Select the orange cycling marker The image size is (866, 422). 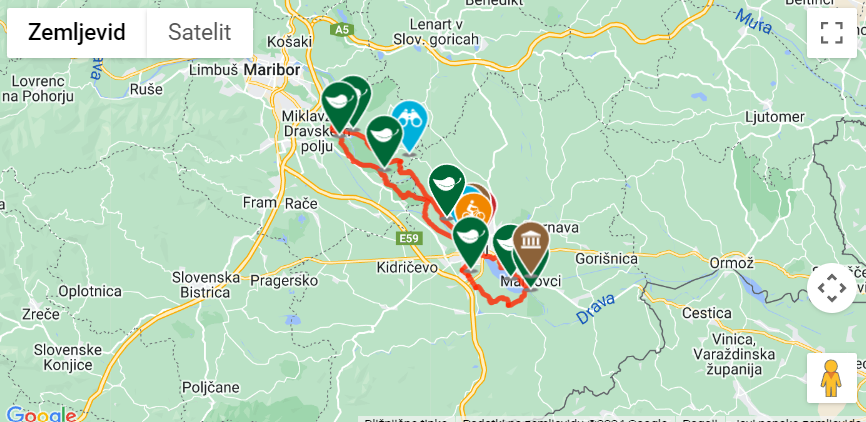point(473,212)
